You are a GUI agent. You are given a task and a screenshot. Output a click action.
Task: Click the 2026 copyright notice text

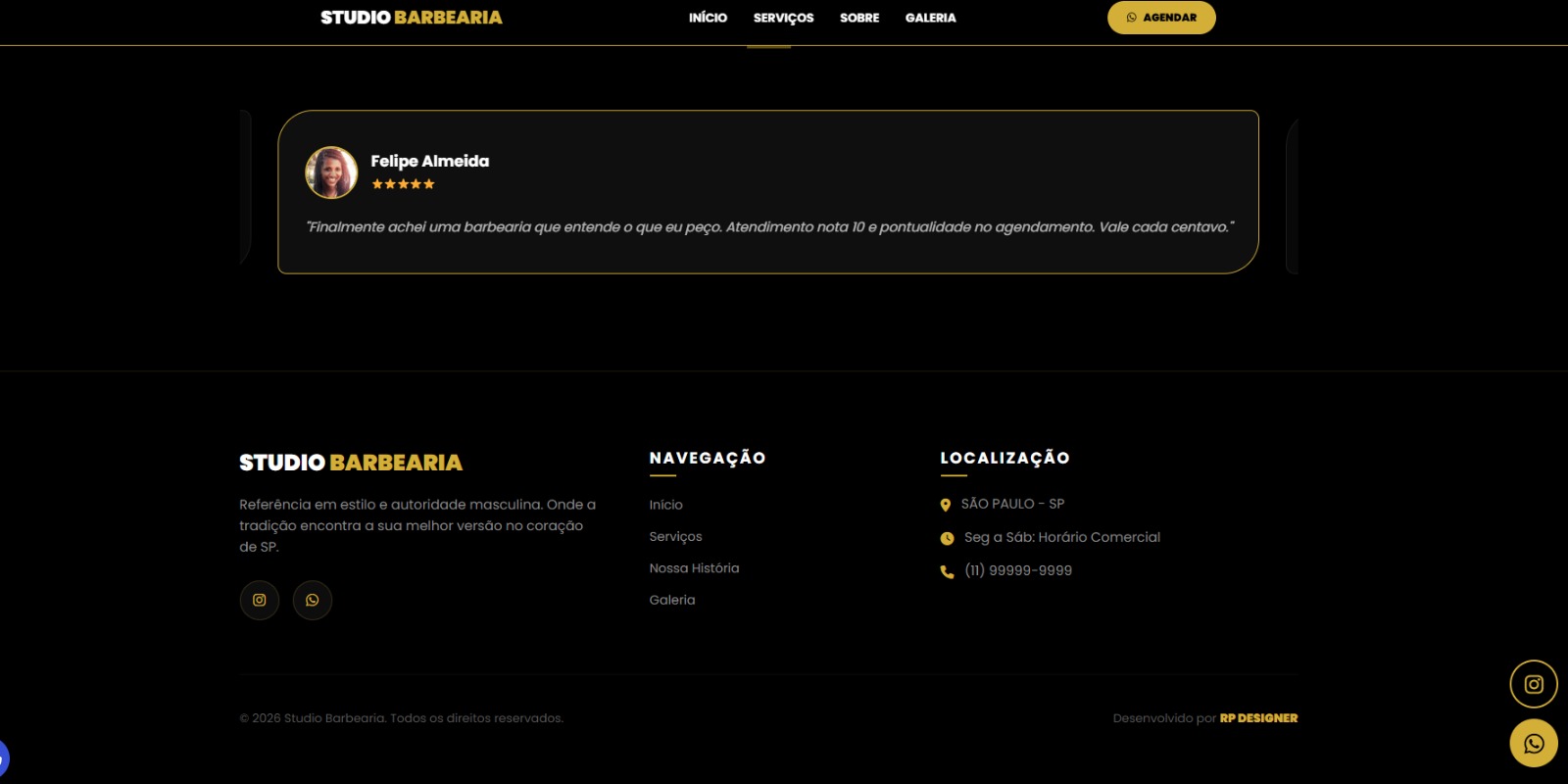click(x=402, y=718)
